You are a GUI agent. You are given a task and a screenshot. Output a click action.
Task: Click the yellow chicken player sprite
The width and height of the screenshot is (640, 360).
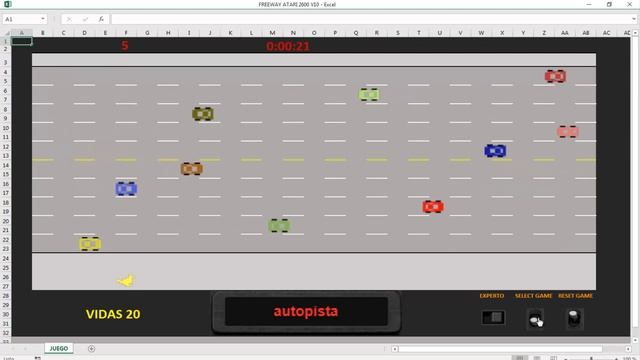(125, 280)
